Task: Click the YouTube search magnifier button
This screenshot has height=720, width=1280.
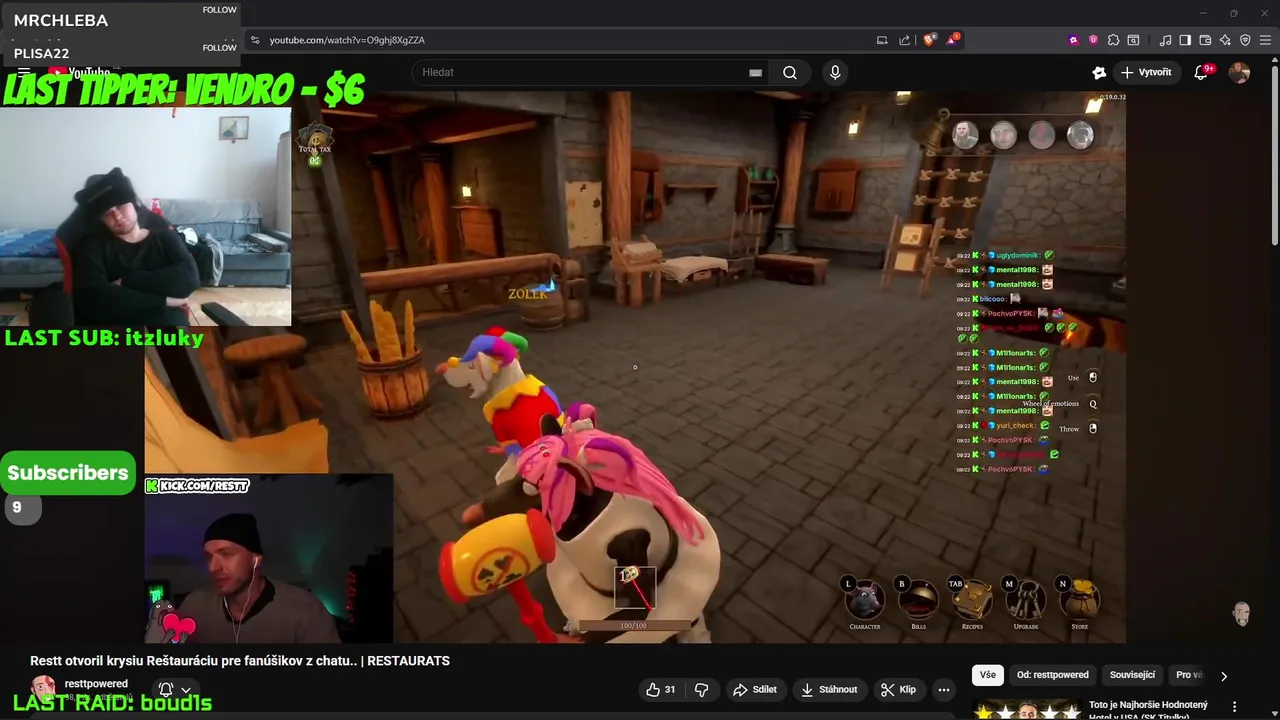Action: coord(790,72)
